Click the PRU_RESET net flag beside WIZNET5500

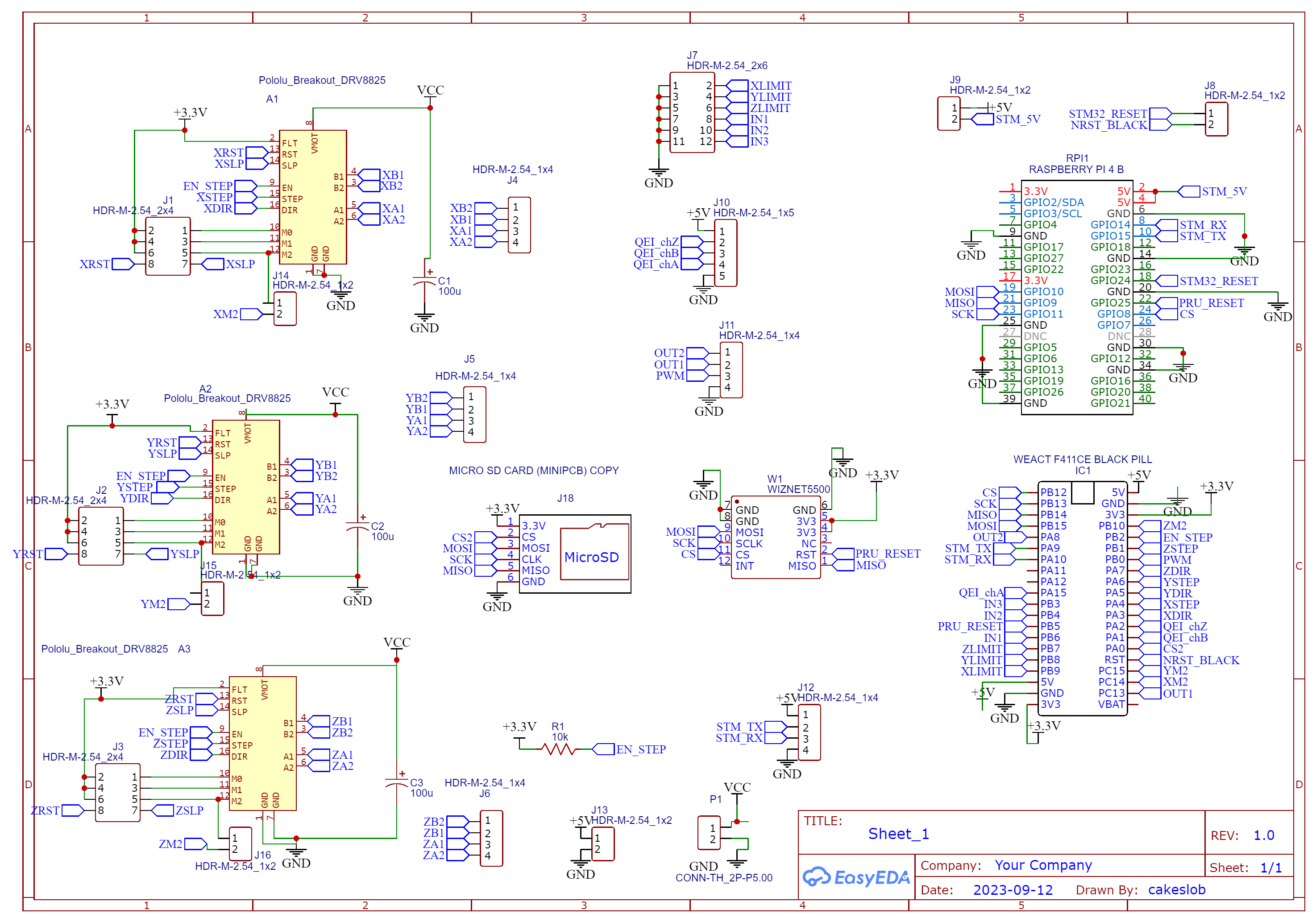[x=876, y=554]
